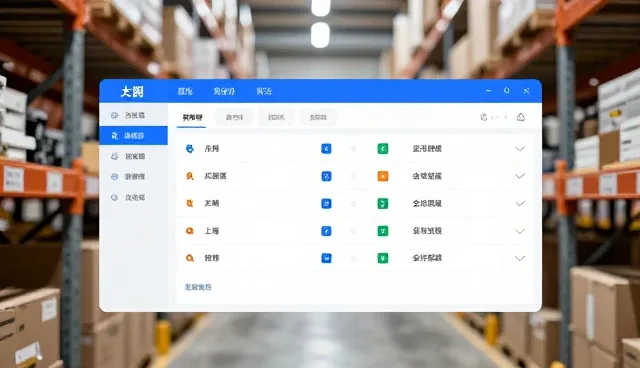The width and height of the screenshot is (640, 368).
Task: Select the small radio circle in the last row
Action: point(353,258)
